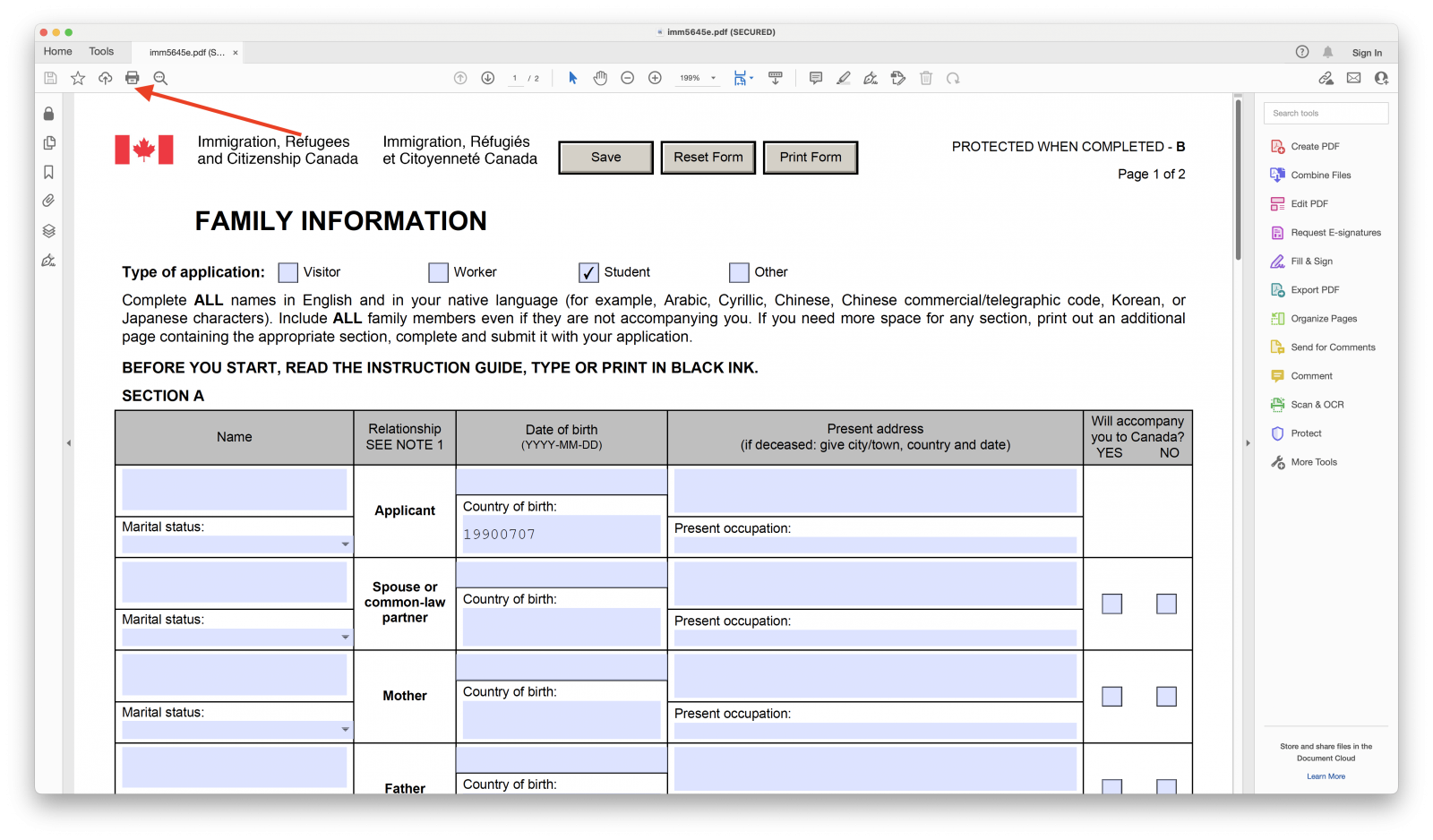Click the find text magnifier icon
Image resolution: width=1433 pixels, height=840 pixels.
tap(160, 78)
